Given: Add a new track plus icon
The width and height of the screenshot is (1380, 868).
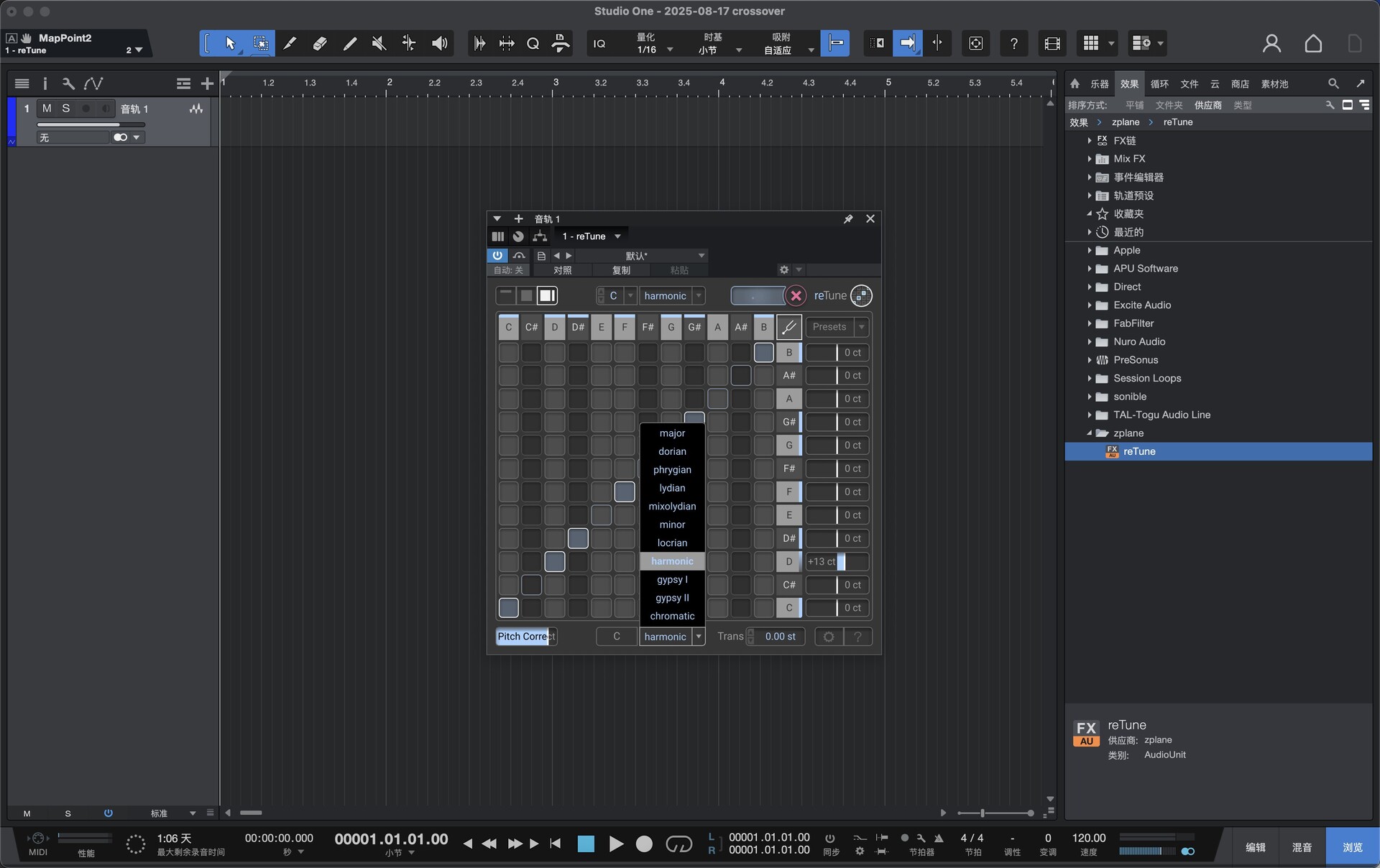Looking at the screenshot, I should point(207,84).
